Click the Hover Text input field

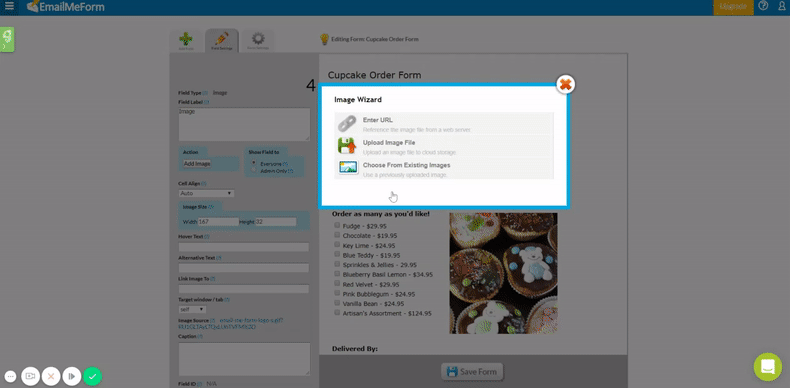(x=243, y=247)
